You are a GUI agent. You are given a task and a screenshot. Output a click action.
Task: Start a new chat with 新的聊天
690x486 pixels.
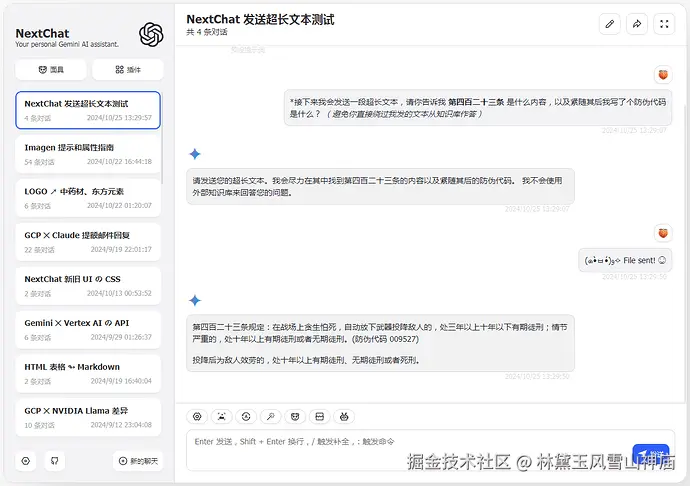point(138,461)
